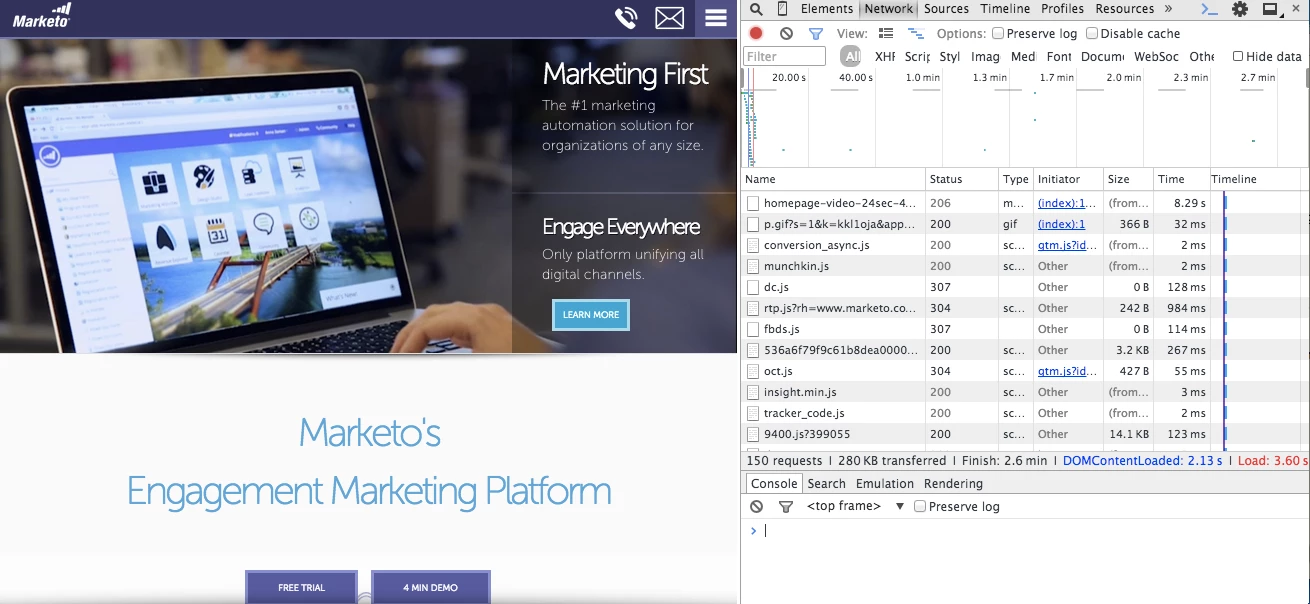Click the 4 MIN DEMO button
The height and width of the screenshot is (604, 1310).
430,587
